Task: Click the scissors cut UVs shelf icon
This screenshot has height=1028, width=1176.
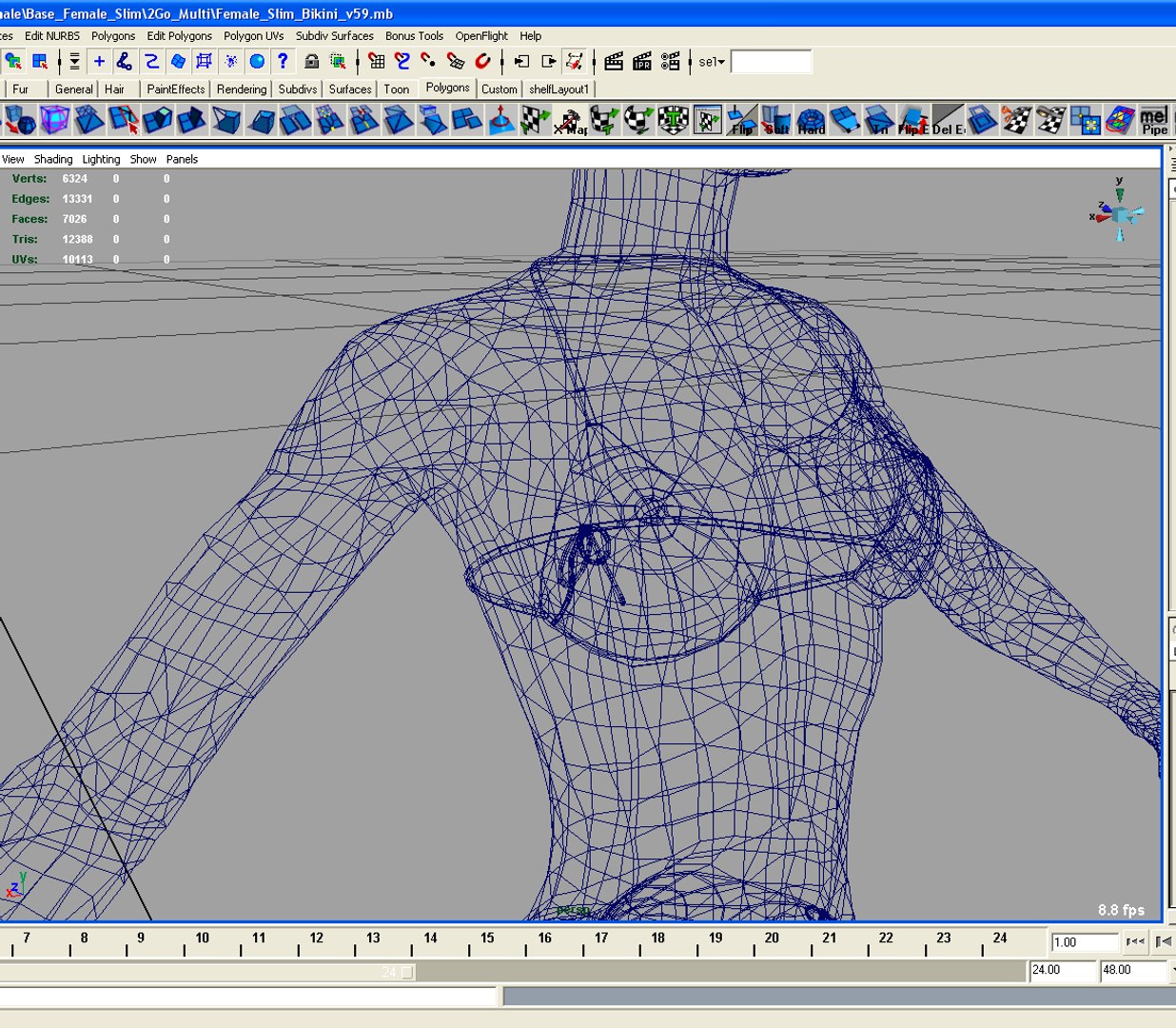Action: pyautogui.click(x=1017, y=121)
